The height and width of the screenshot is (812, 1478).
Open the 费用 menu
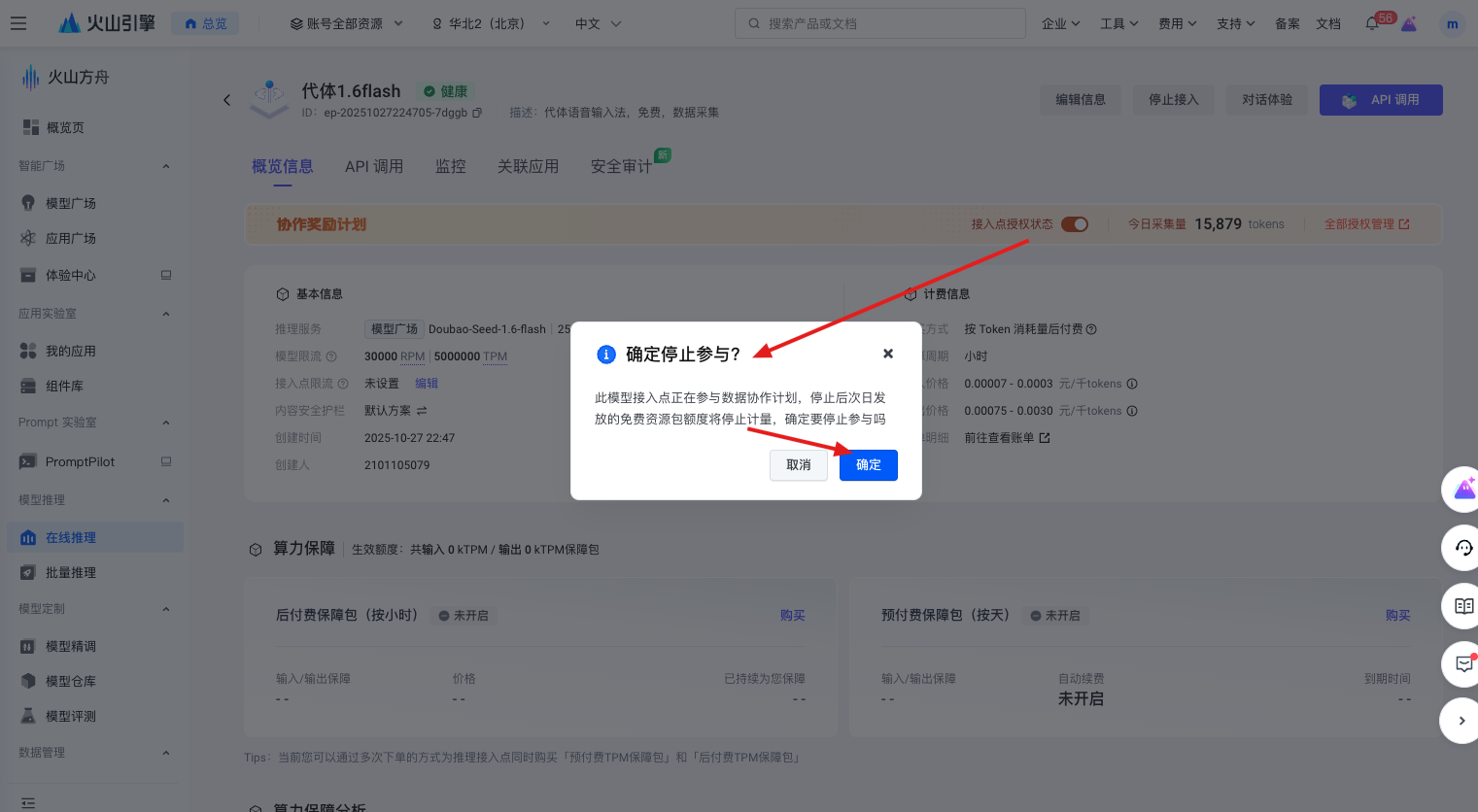1177,23
